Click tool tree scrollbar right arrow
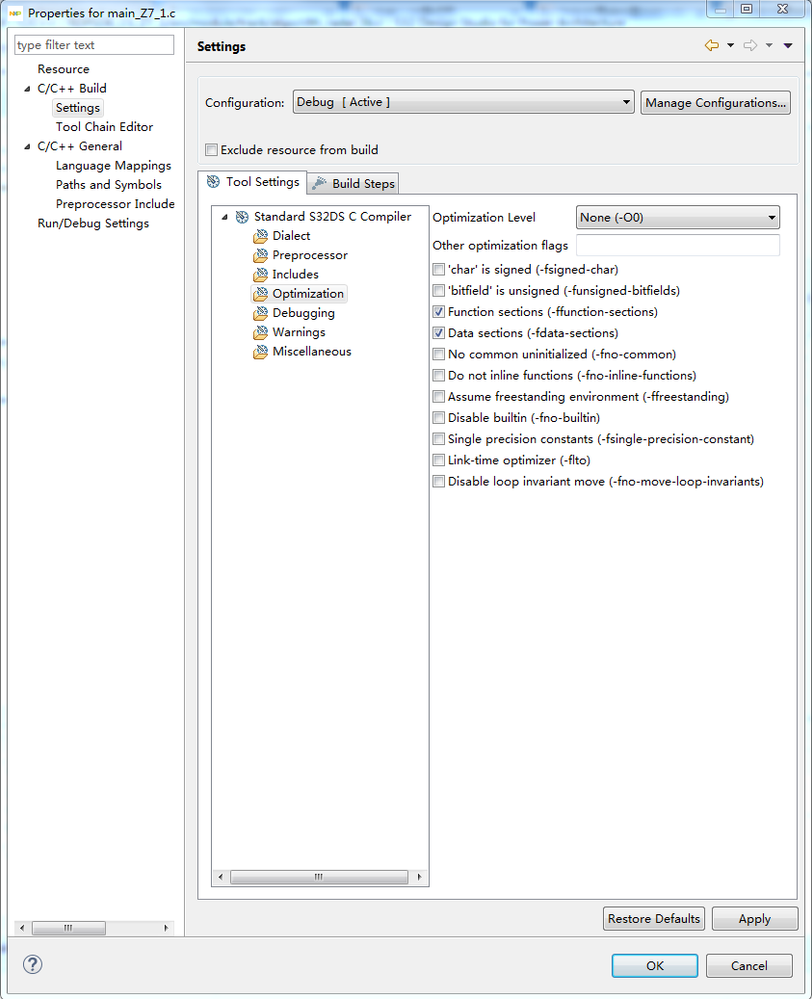The image size is (812, 999). [x=419, y=877]
